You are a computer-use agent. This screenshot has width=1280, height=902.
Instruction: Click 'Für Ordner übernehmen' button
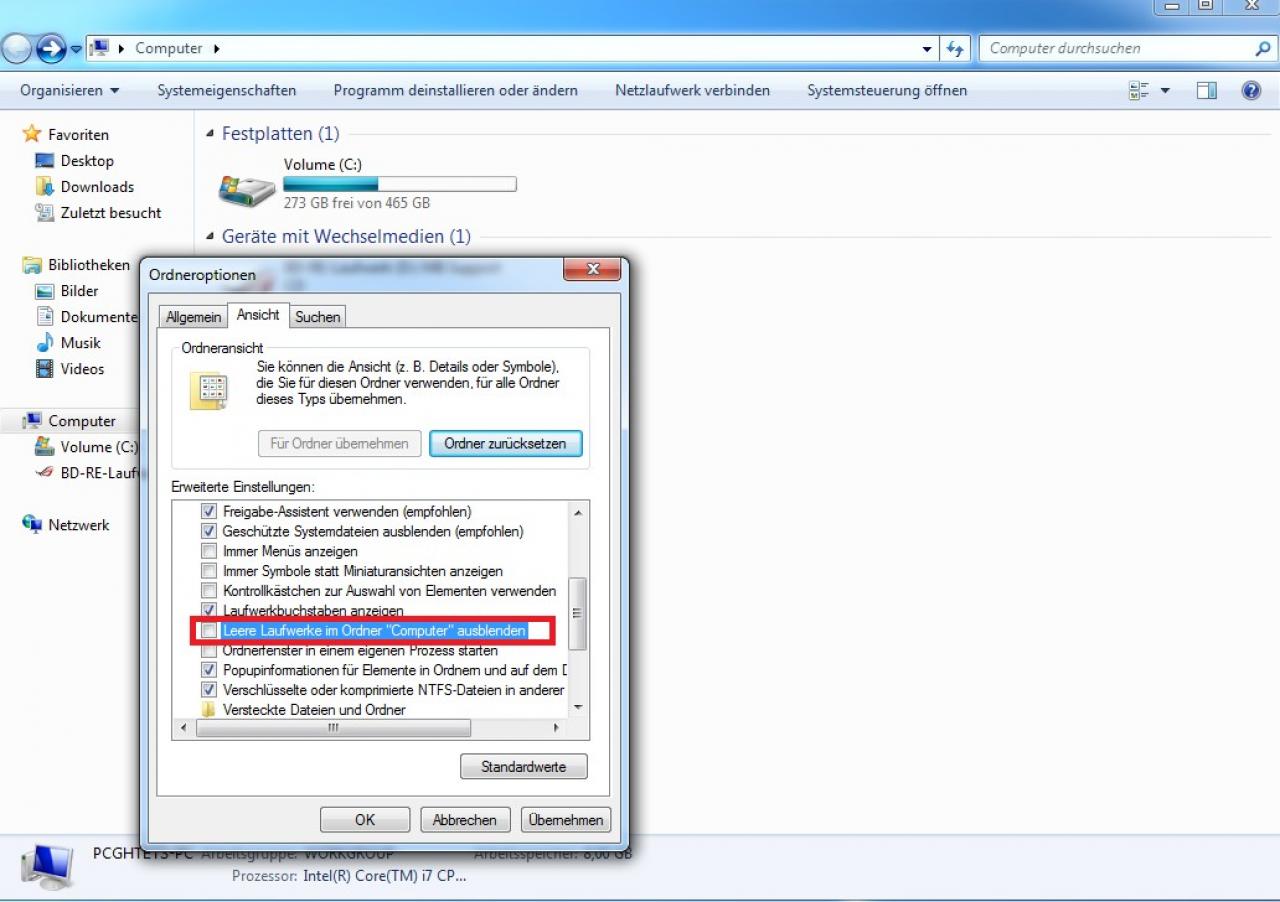pos(339,444)
